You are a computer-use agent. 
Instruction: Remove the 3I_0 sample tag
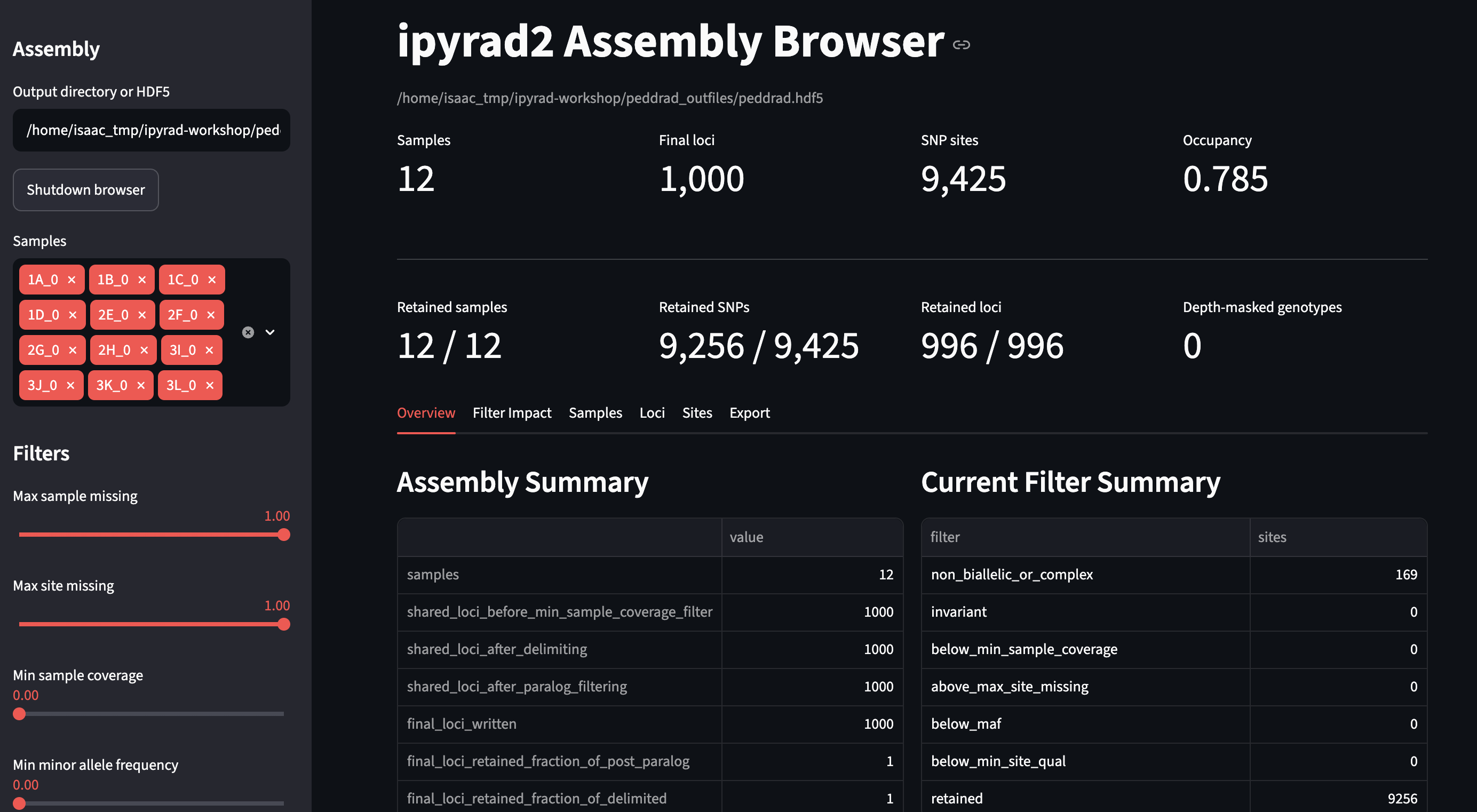click(209, 350)
